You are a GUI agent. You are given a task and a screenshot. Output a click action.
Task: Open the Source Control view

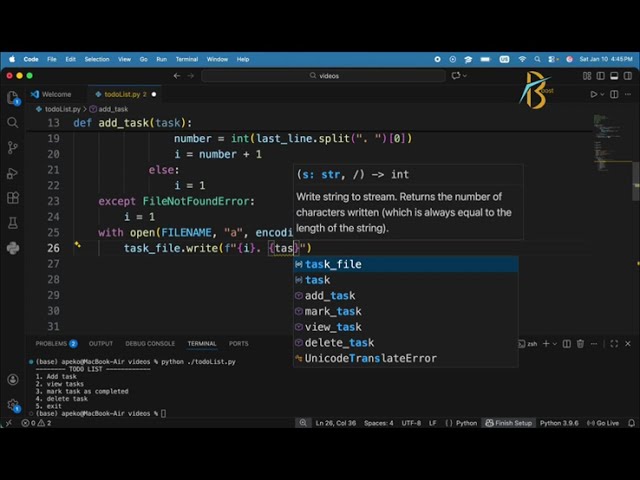coord(13,147)
